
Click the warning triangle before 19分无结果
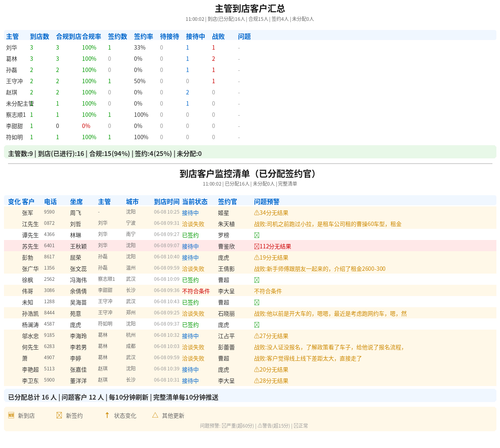[257, 257]
